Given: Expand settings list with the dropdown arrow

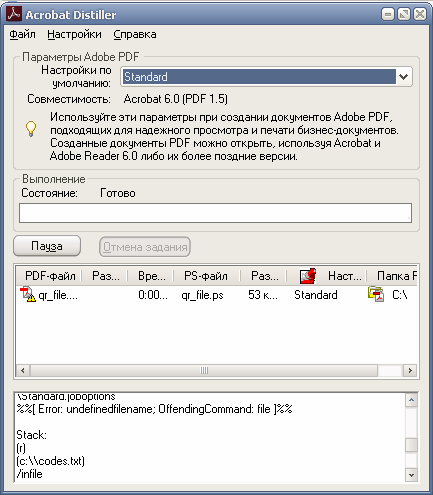Looking at the screenshot, I should 404,77.
